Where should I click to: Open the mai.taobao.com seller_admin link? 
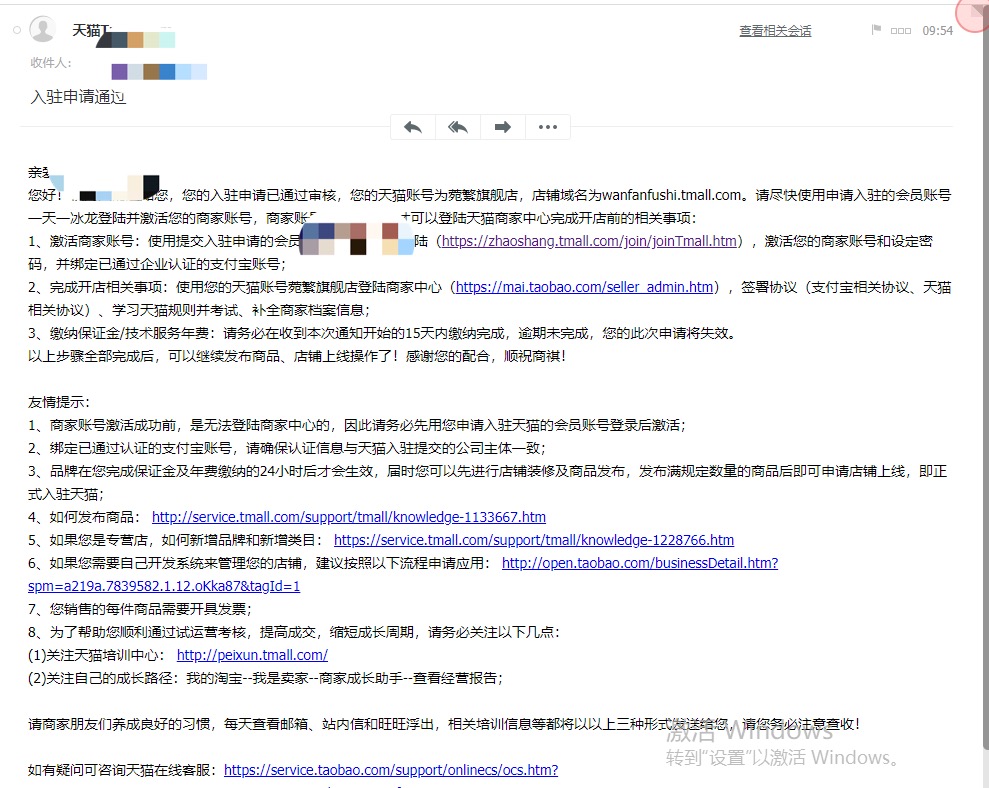584,287
